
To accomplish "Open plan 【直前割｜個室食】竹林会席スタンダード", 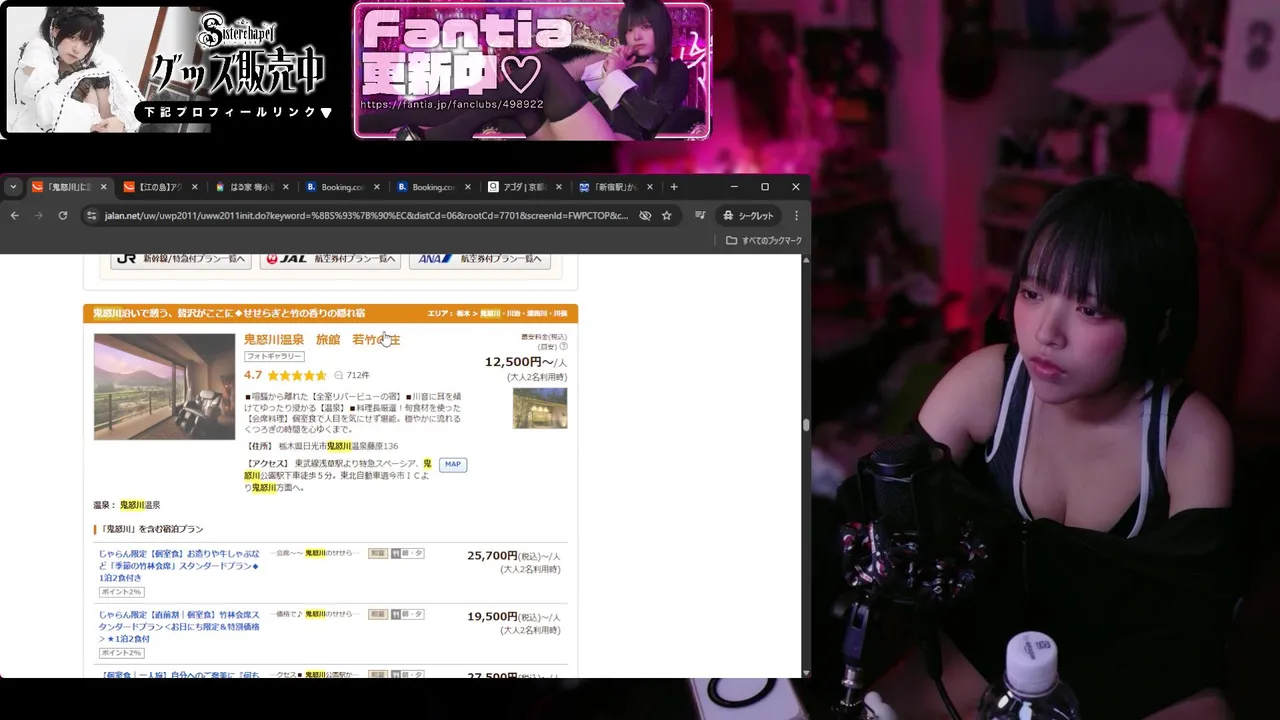I will tap(179, 626).
